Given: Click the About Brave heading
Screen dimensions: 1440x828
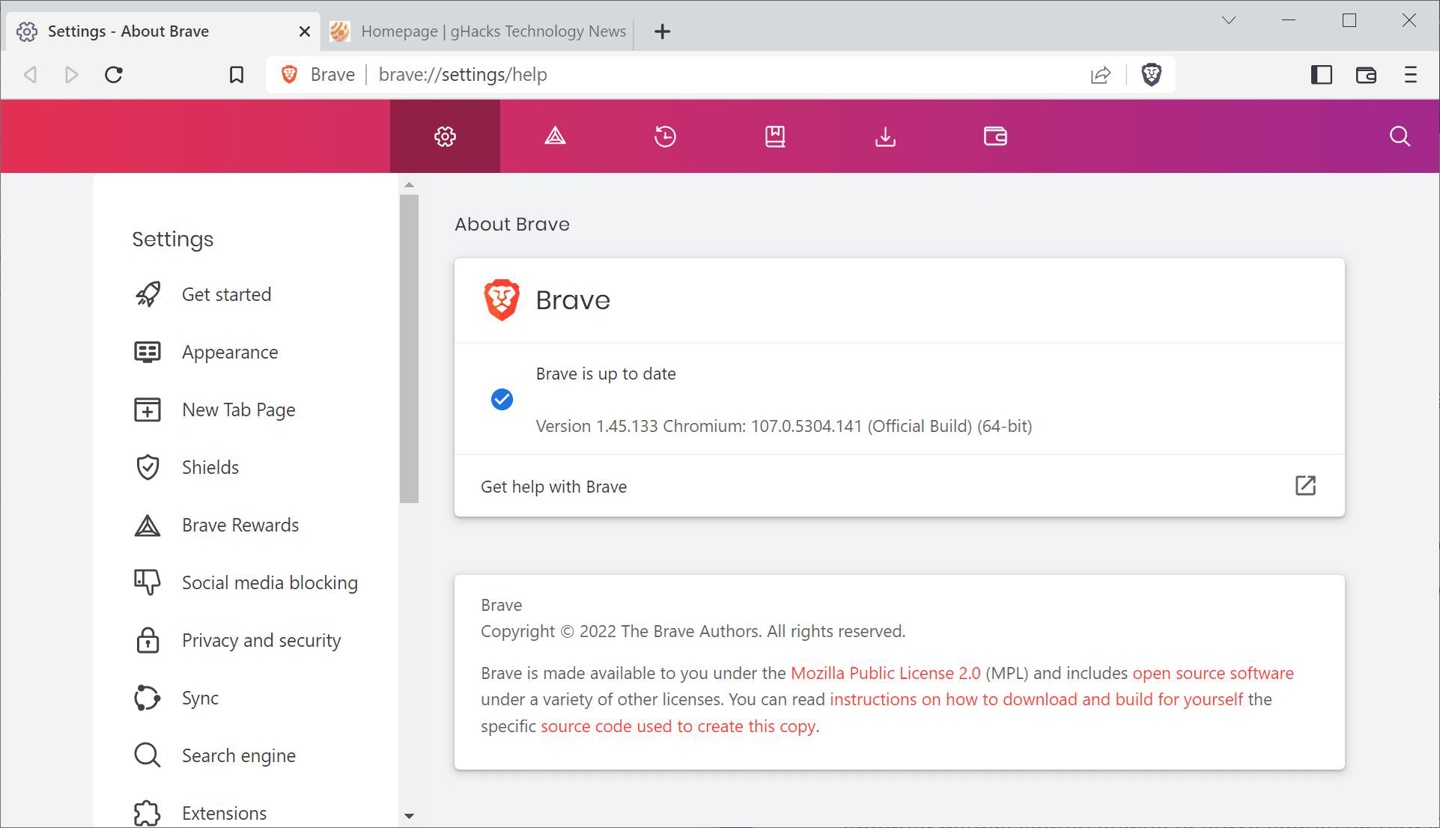Looking at the screenshot, I should (512, 224).
